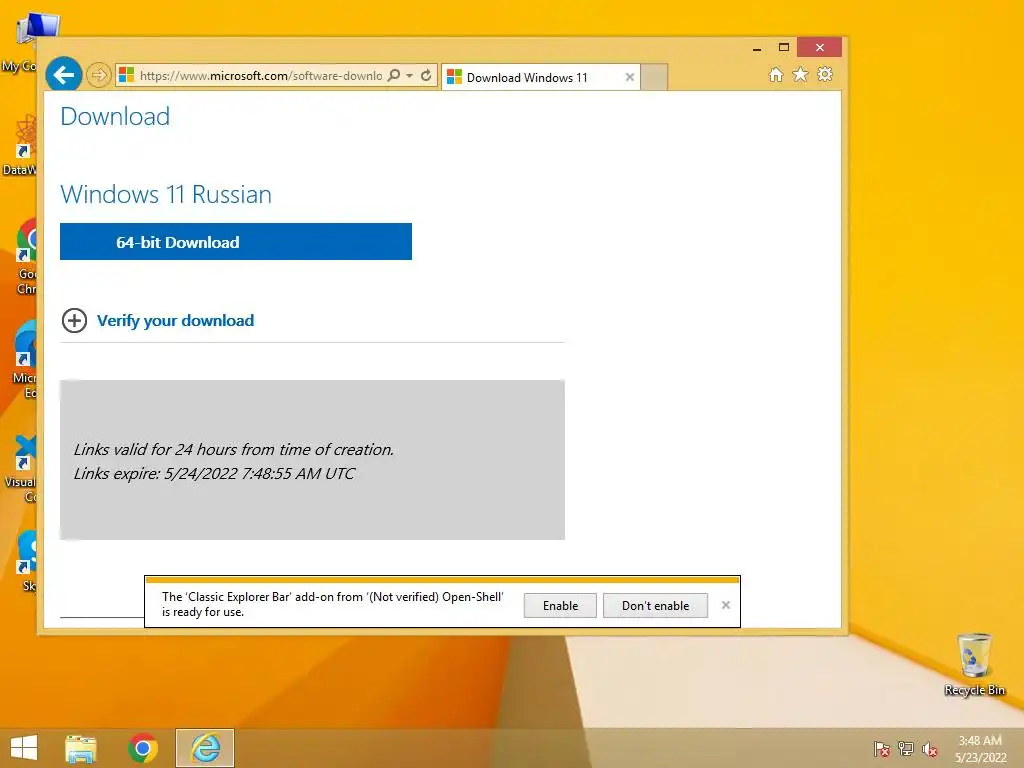The width and height of the screenshot is (1024, 768).
Task: Click the search magnifier in address bar
Action: click(x=394, y=75)
